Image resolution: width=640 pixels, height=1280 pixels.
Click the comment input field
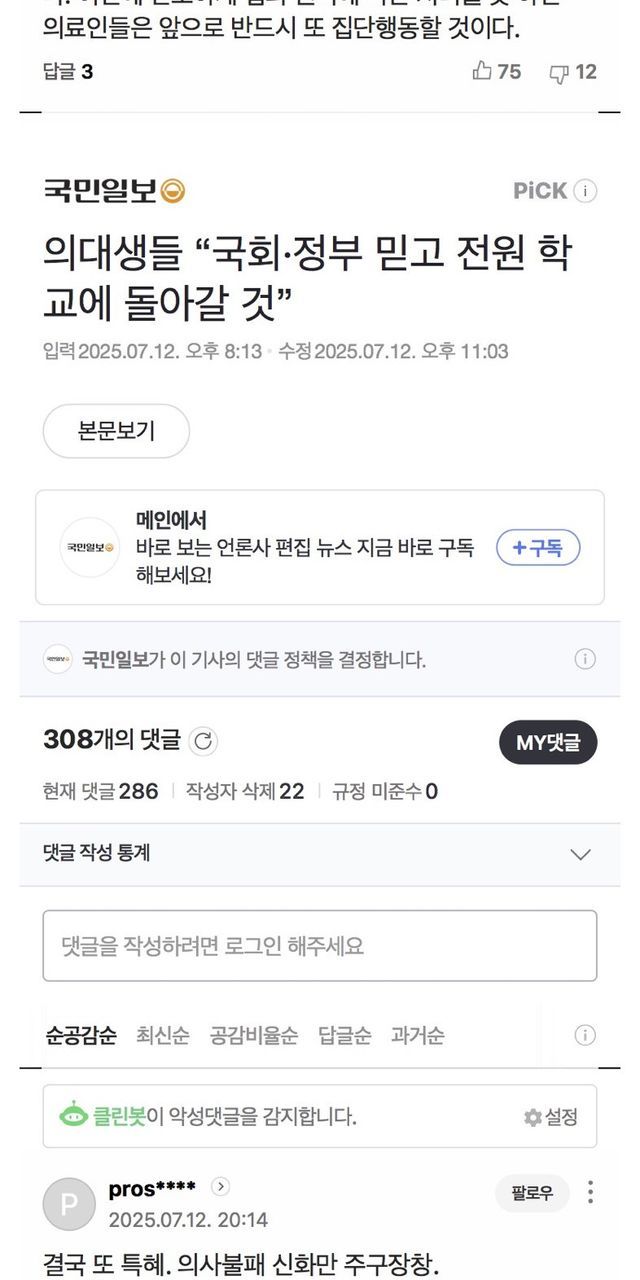click(x=320, y=945)
